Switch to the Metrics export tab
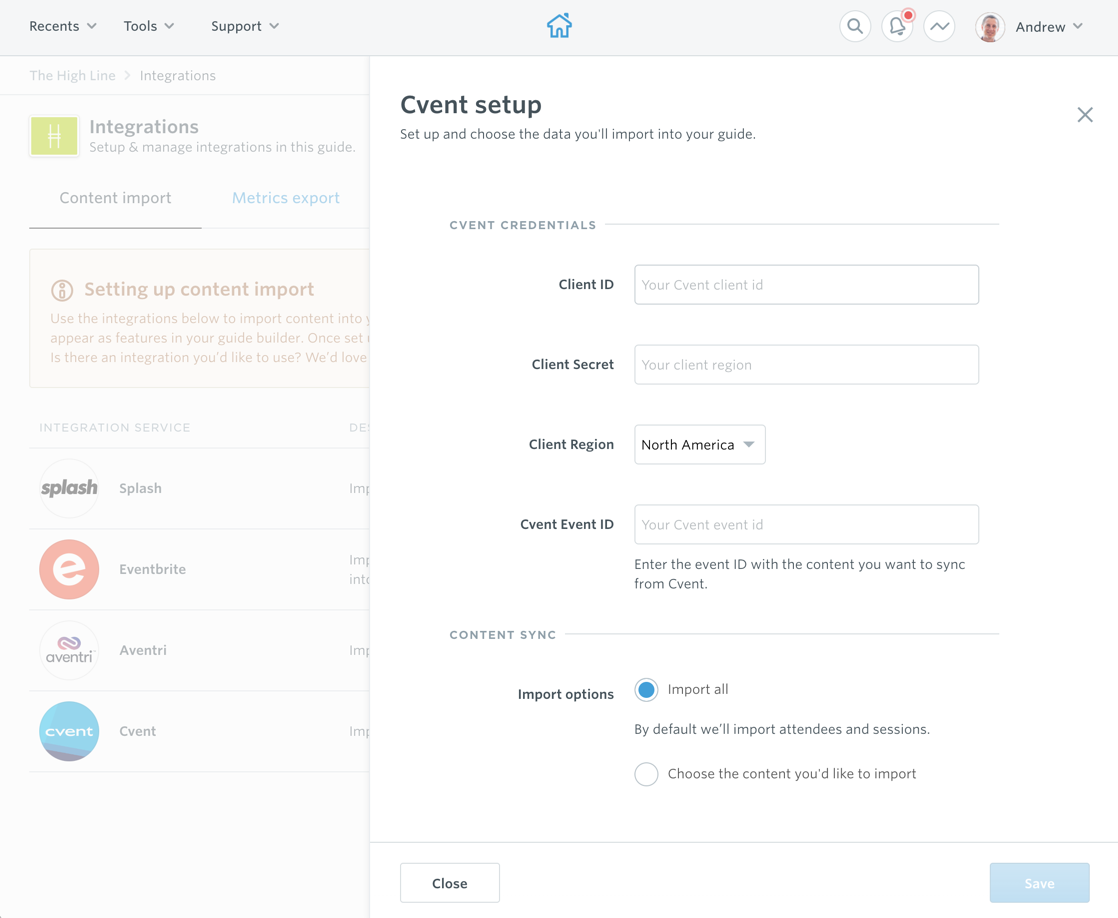 click(x=285, y=198)
